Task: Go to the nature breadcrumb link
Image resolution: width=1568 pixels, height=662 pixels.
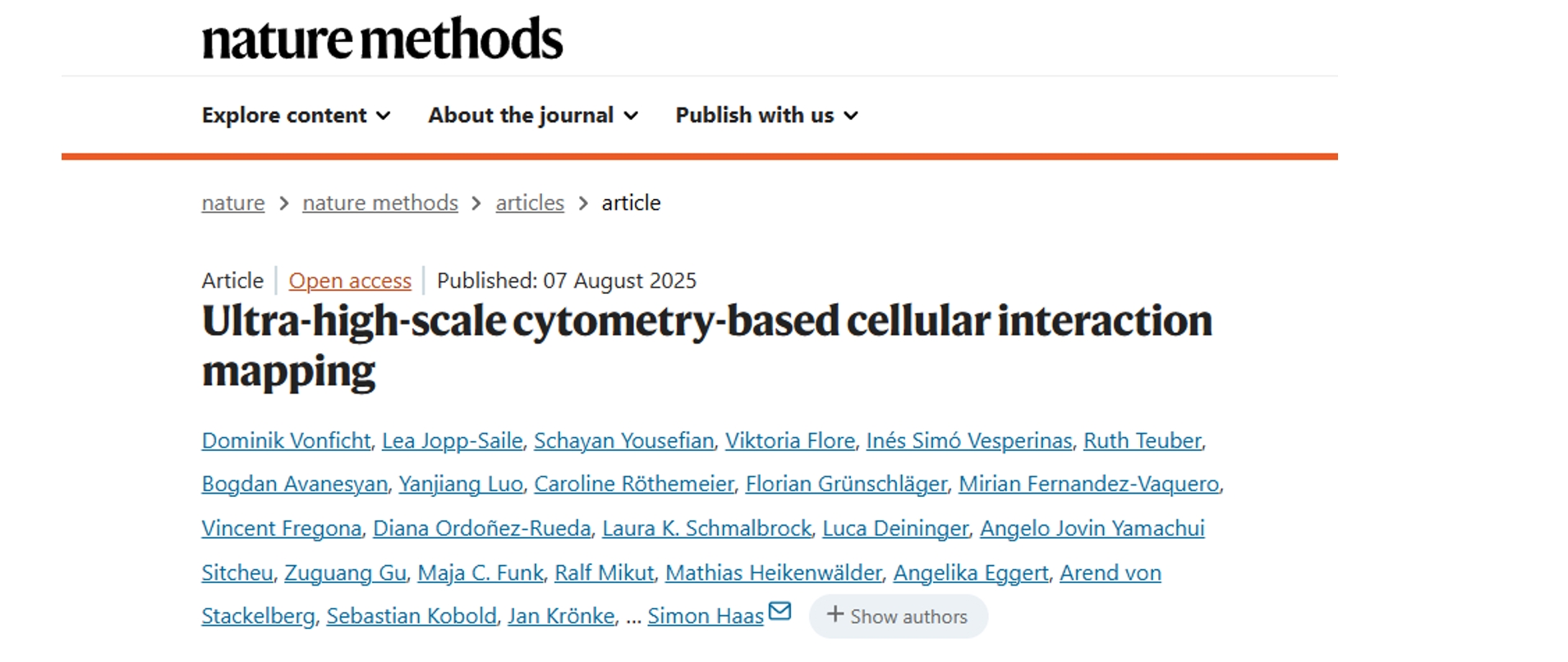Action: (x=233, y=203)
